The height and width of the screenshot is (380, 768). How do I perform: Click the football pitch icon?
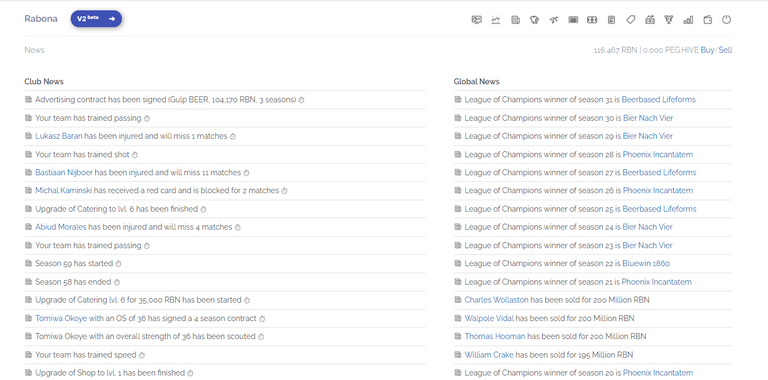click(x=592, y=20)
